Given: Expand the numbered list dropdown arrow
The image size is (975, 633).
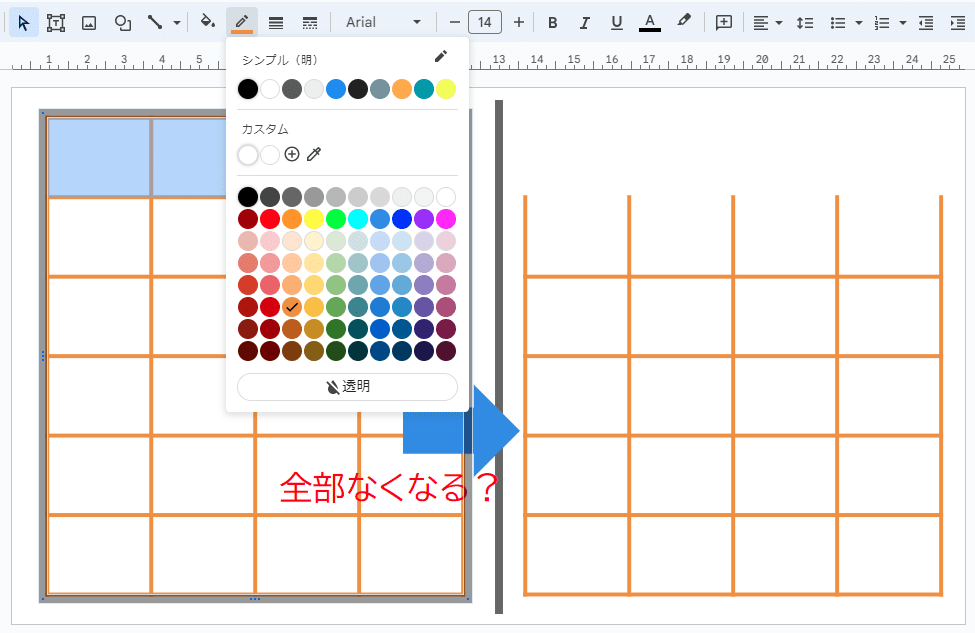Looking at the screenshot, I should tap(903, 23).
